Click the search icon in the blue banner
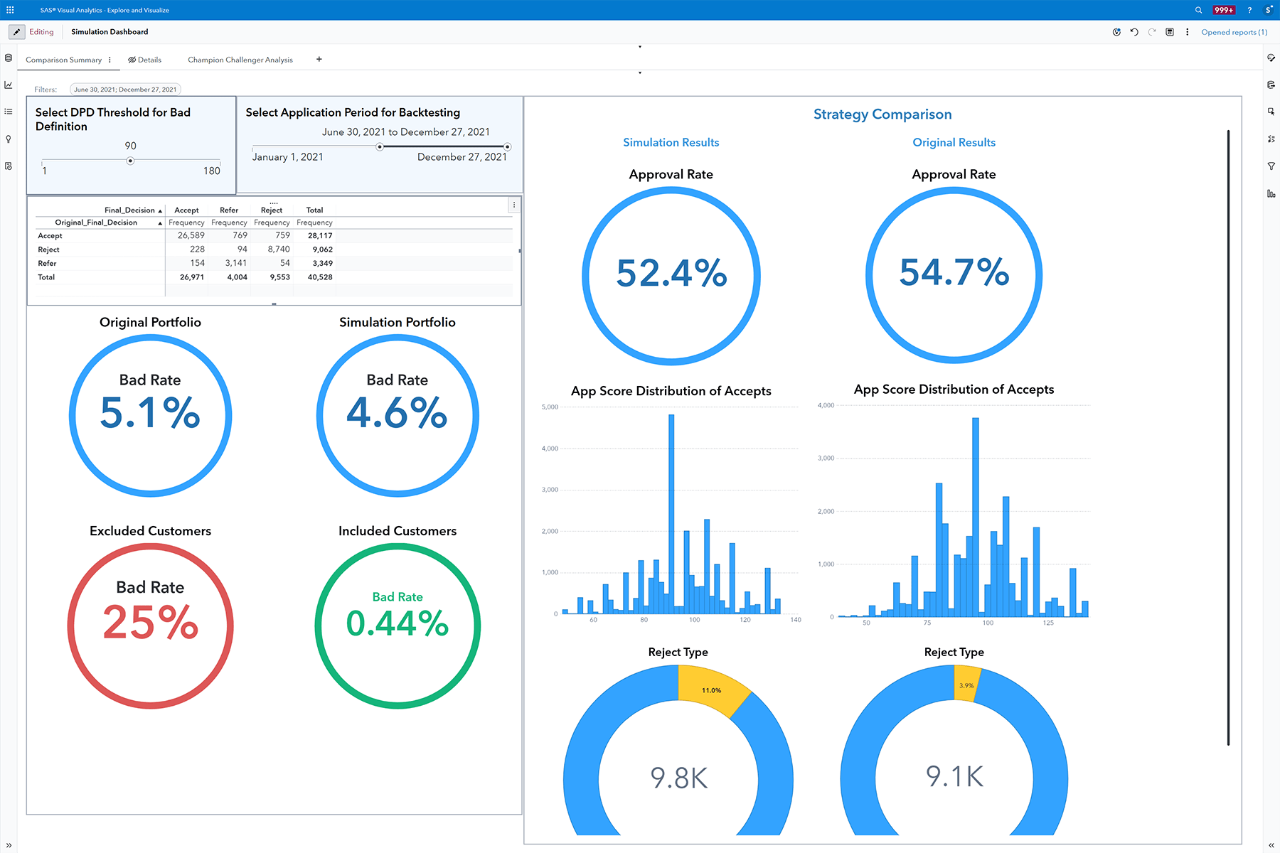The width and height of the screenshot is (1280, 853). click(1198, 10)
